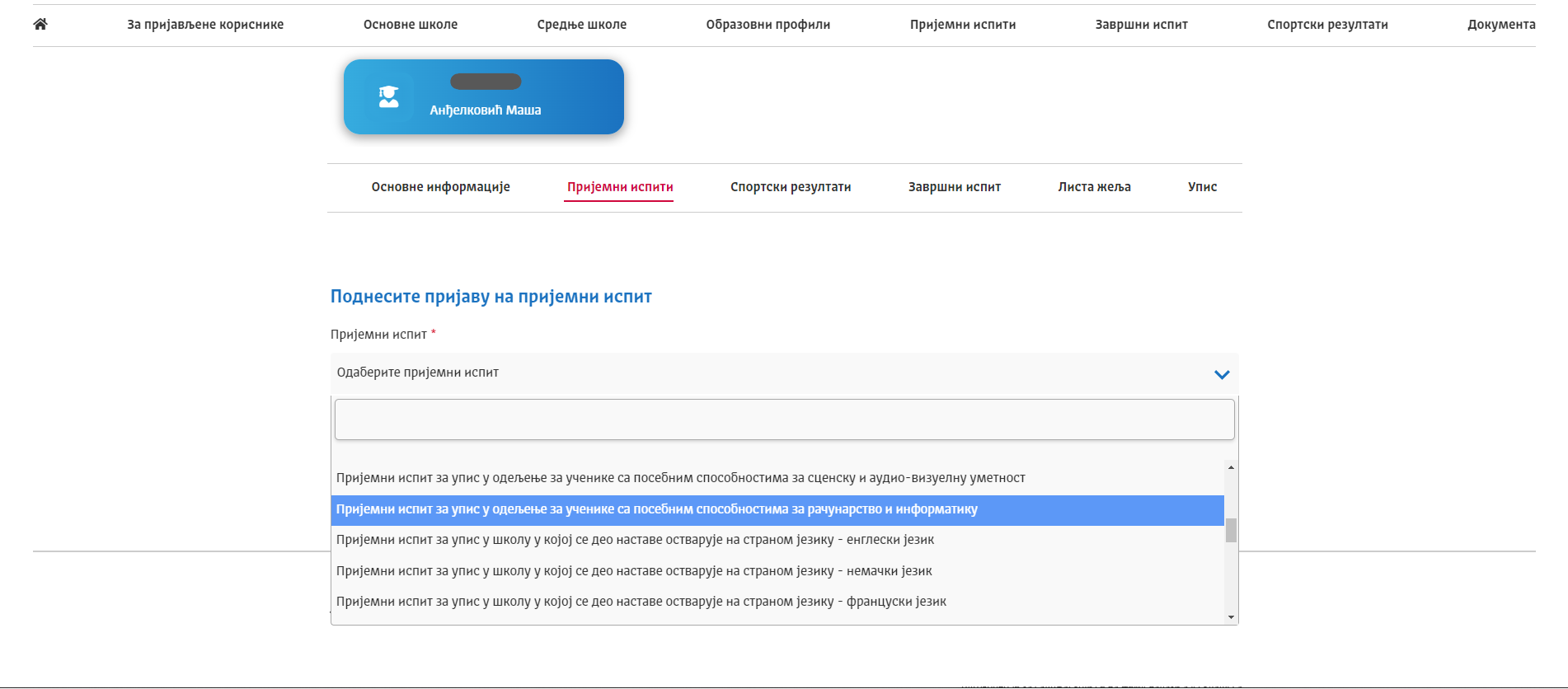Open the Основне информације tab
The height and width of the screenshot is (689, 1568).
pos(441,187)
